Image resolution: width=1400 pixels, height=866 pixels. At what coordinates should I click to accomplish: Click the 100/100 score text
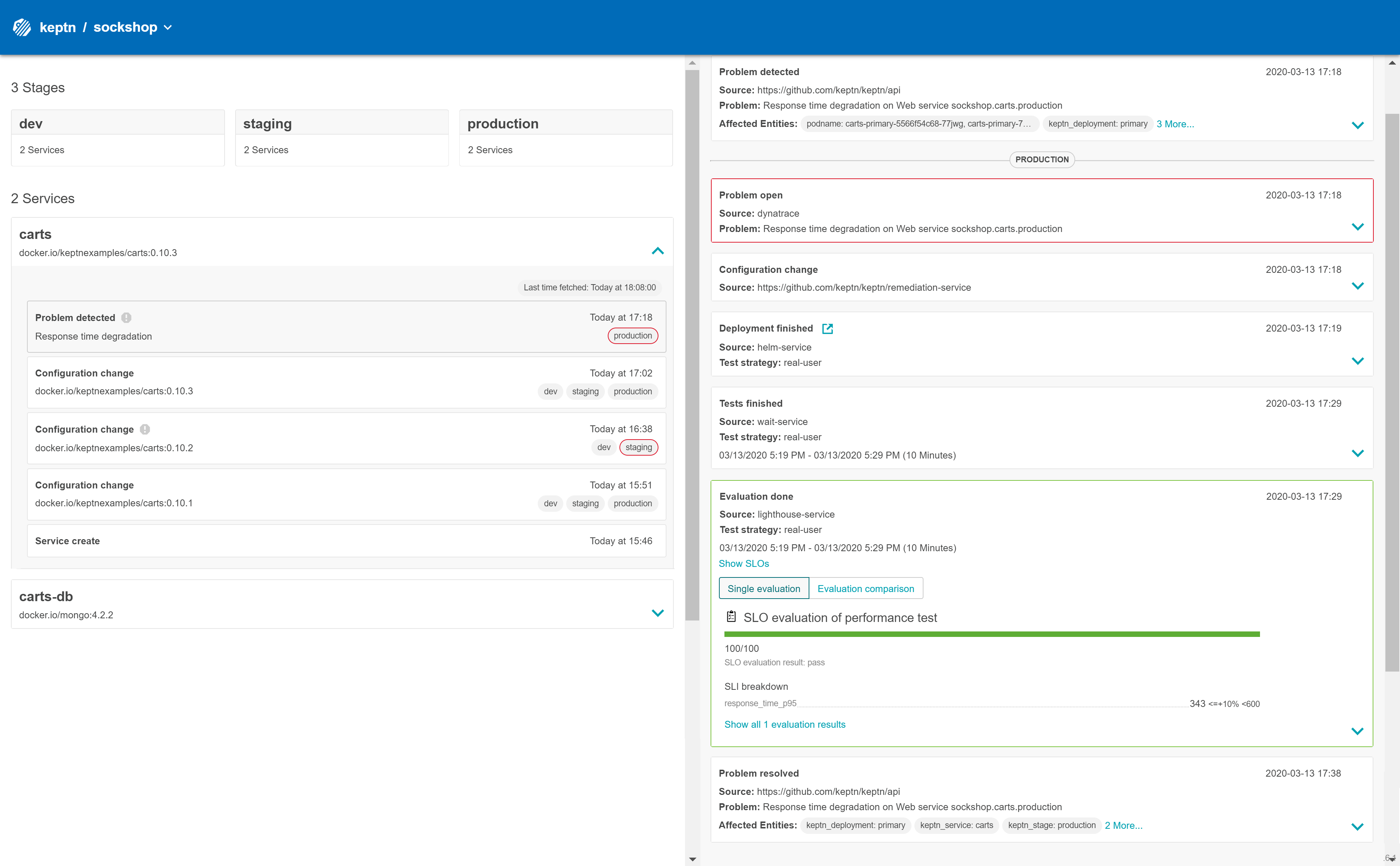[741, 648]
